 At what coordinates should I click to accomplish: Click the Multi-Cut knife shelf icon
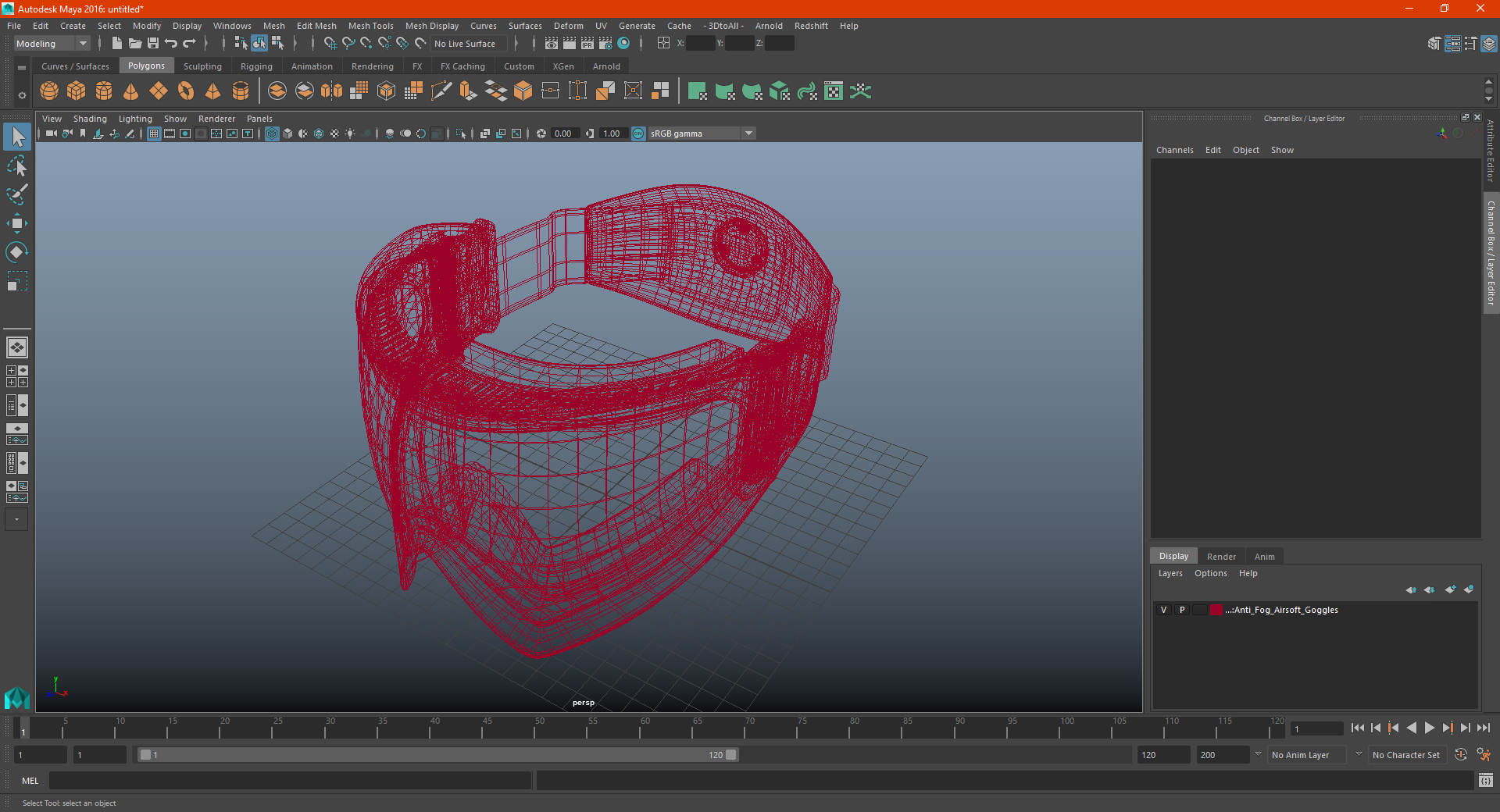(x=441, y=91)
